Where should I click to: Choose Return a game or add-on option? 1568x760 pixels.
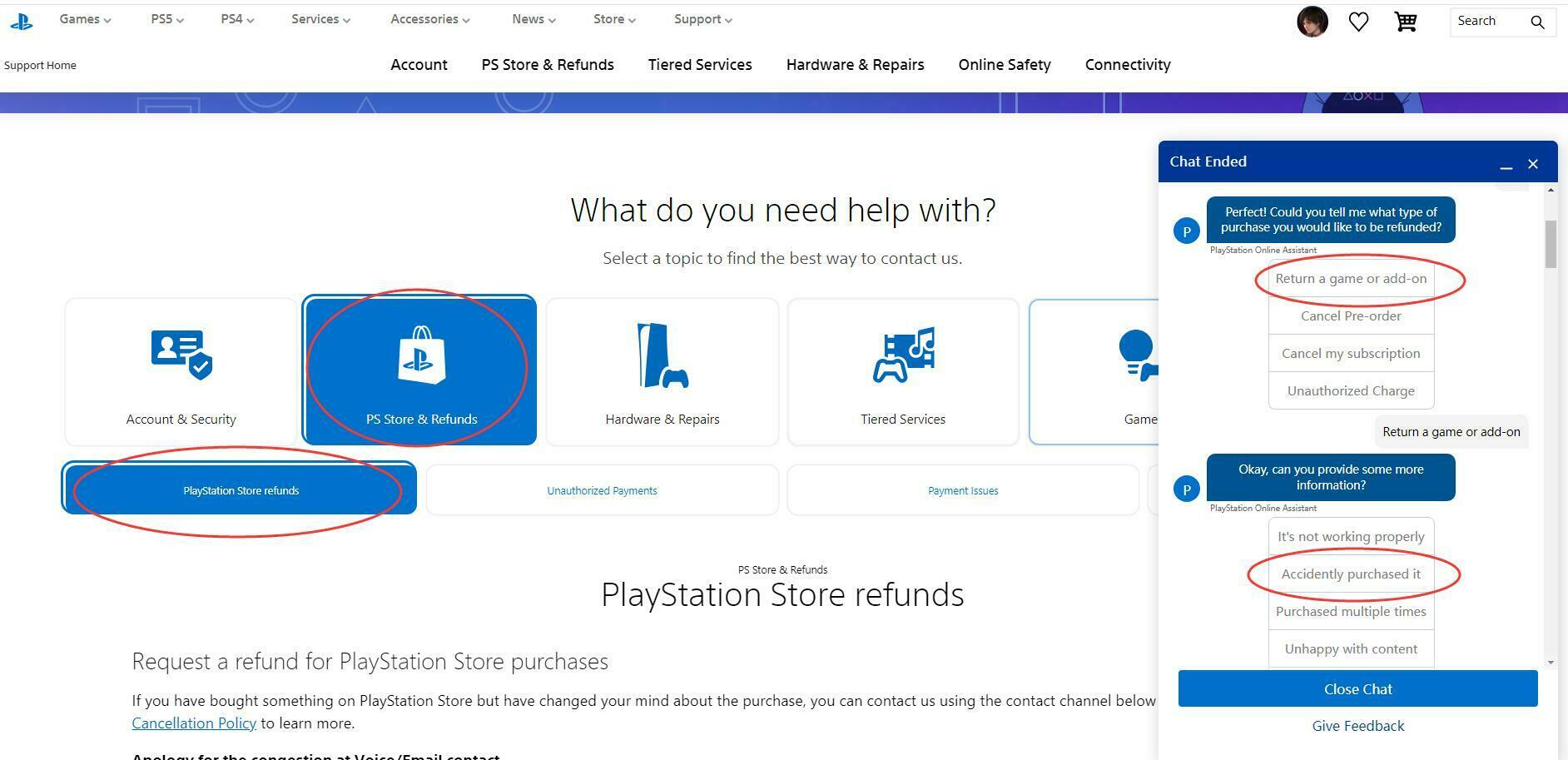[x=1351, y=279]
